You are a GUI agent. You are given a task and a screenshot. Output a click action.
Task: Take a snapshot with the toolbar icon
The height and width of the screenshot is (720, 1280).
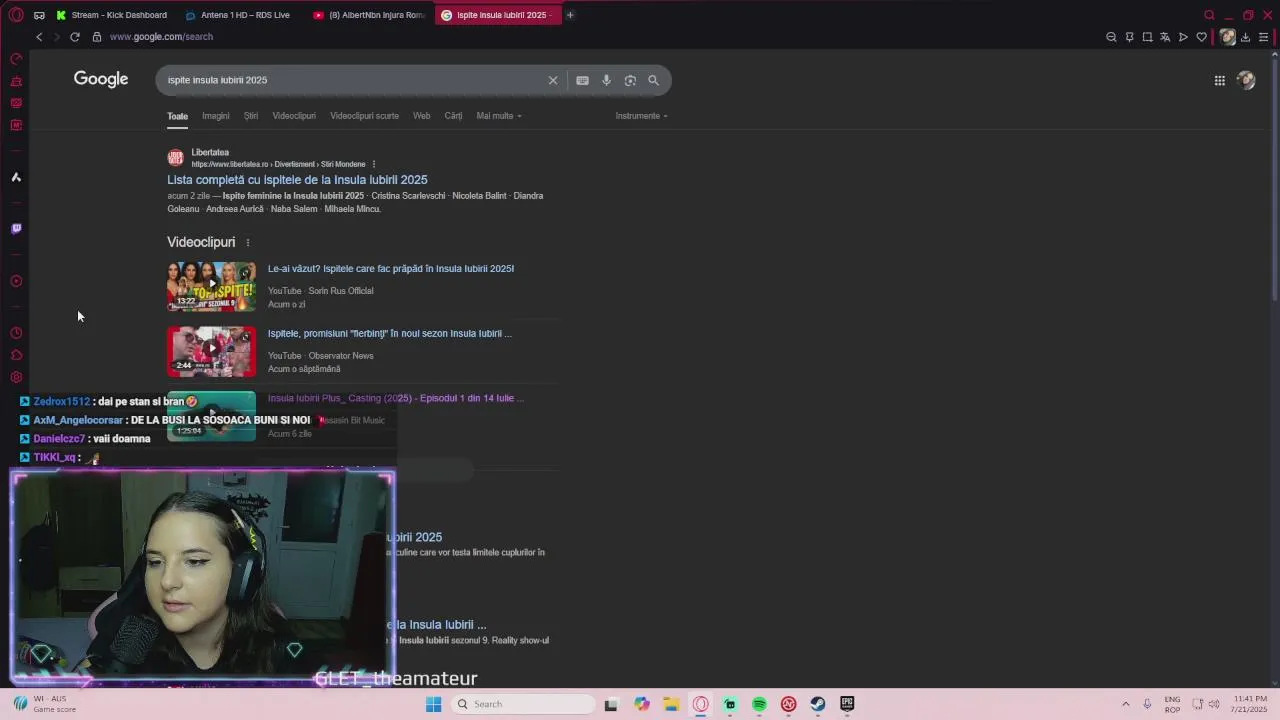pos(1147,37)
